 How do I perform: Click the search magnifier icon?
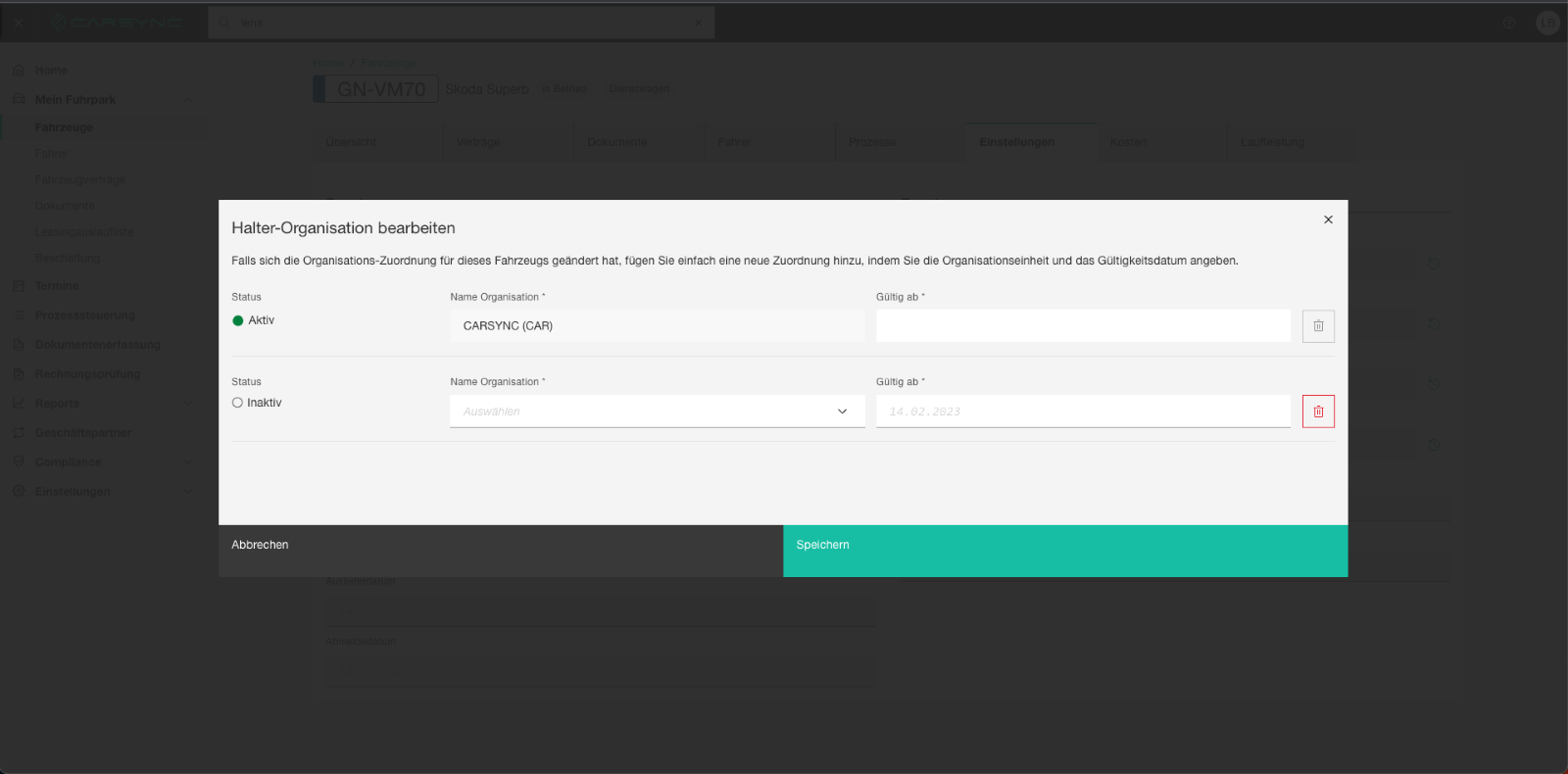click(223, 23)
